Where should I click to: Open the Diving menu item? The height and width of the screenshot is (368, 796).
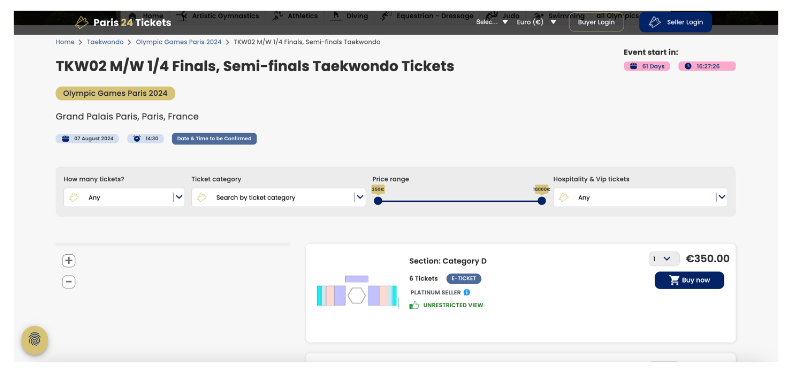(349, 16)
